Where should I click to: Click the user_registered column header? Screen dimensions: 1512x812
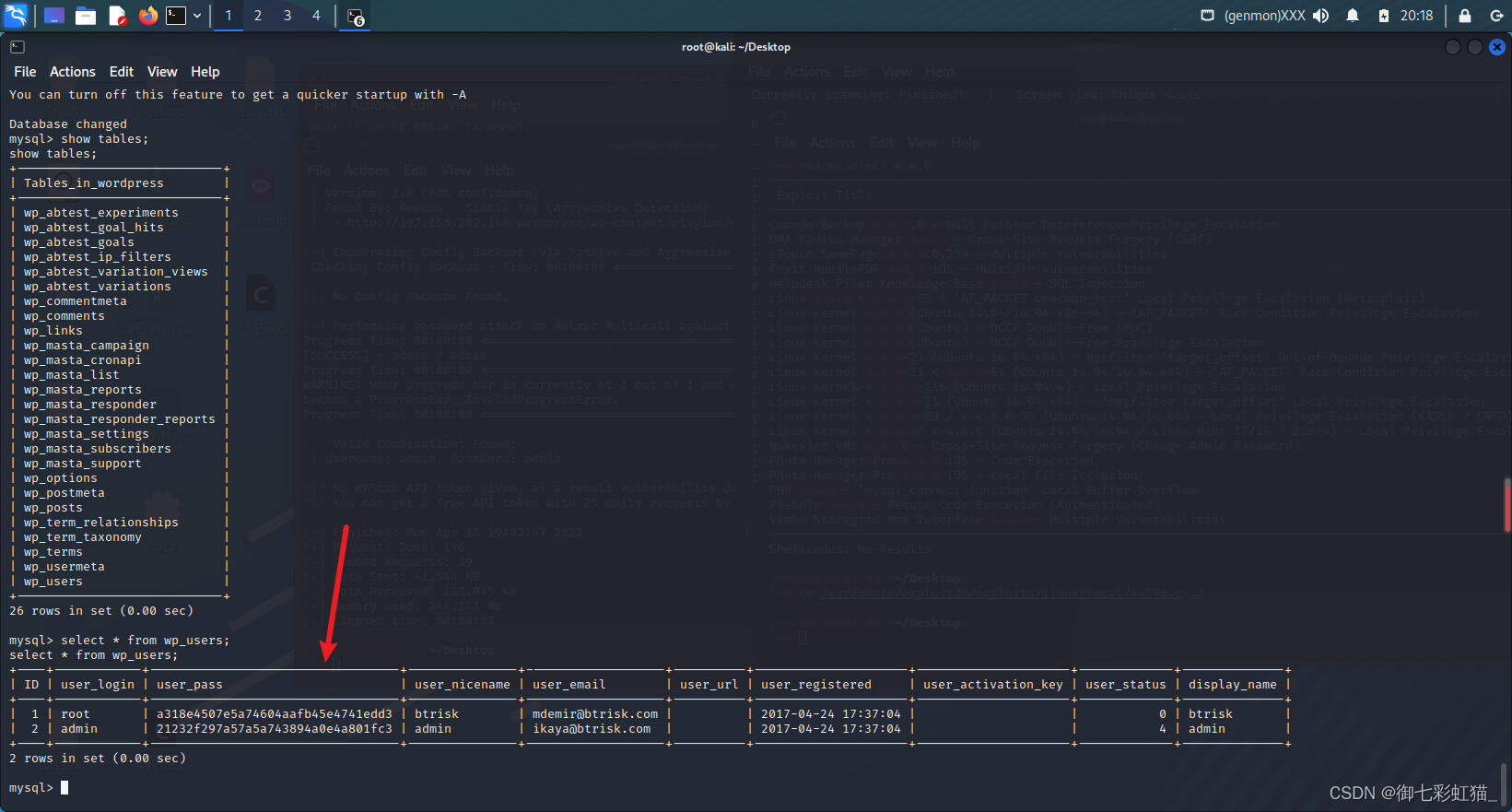pyautogui.click(x=816, y=685)
